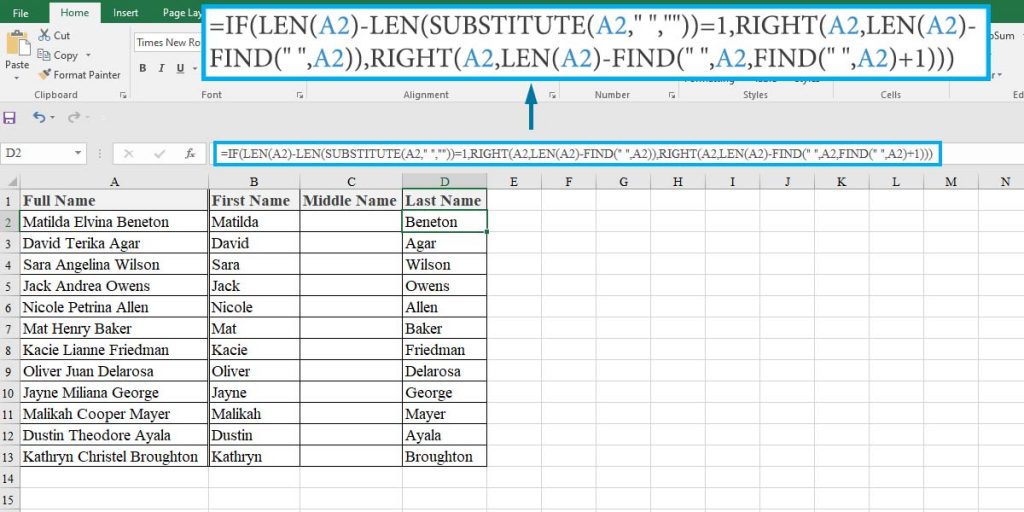Screen dimensions: 1024x512
Task: Select empty Middle Name cell beside Oliver
Action: coord(351,371)
